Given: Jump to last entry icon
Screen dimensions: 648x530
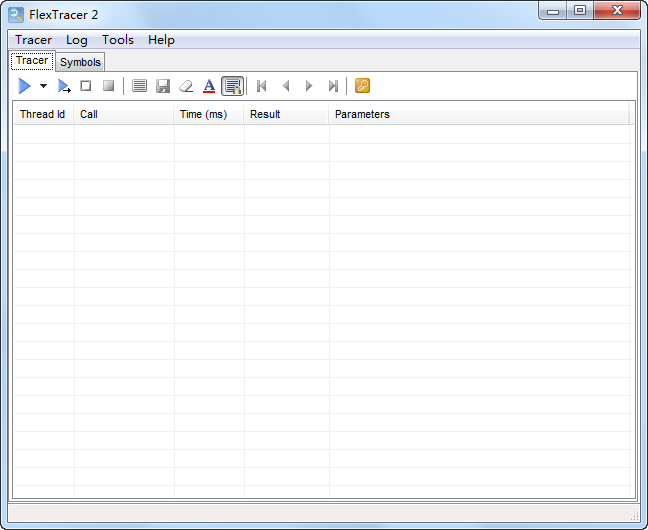Looking at the screenshot, I should point(333,86).
